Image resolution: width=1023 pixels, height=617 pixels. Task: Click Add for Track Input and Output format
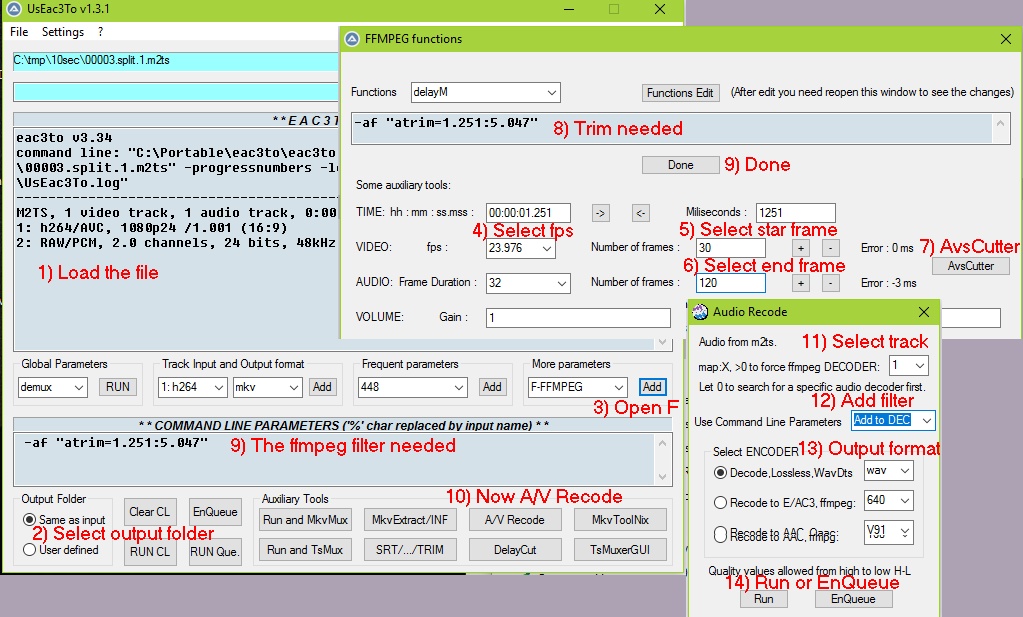[x=322, y=387]
